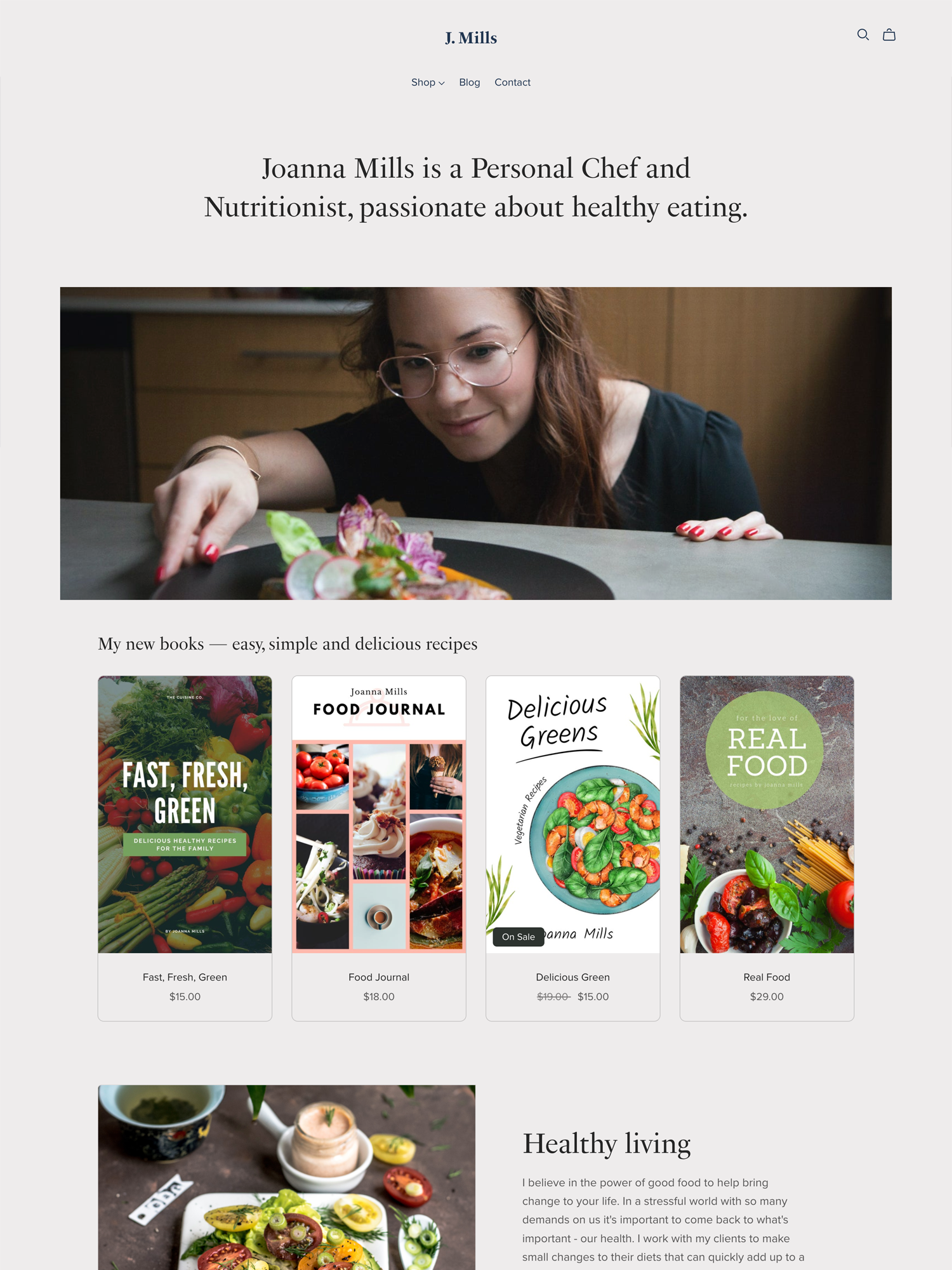Click the Fast, Fresh, Green product title

pyautogui.click(x=185, y=977)
